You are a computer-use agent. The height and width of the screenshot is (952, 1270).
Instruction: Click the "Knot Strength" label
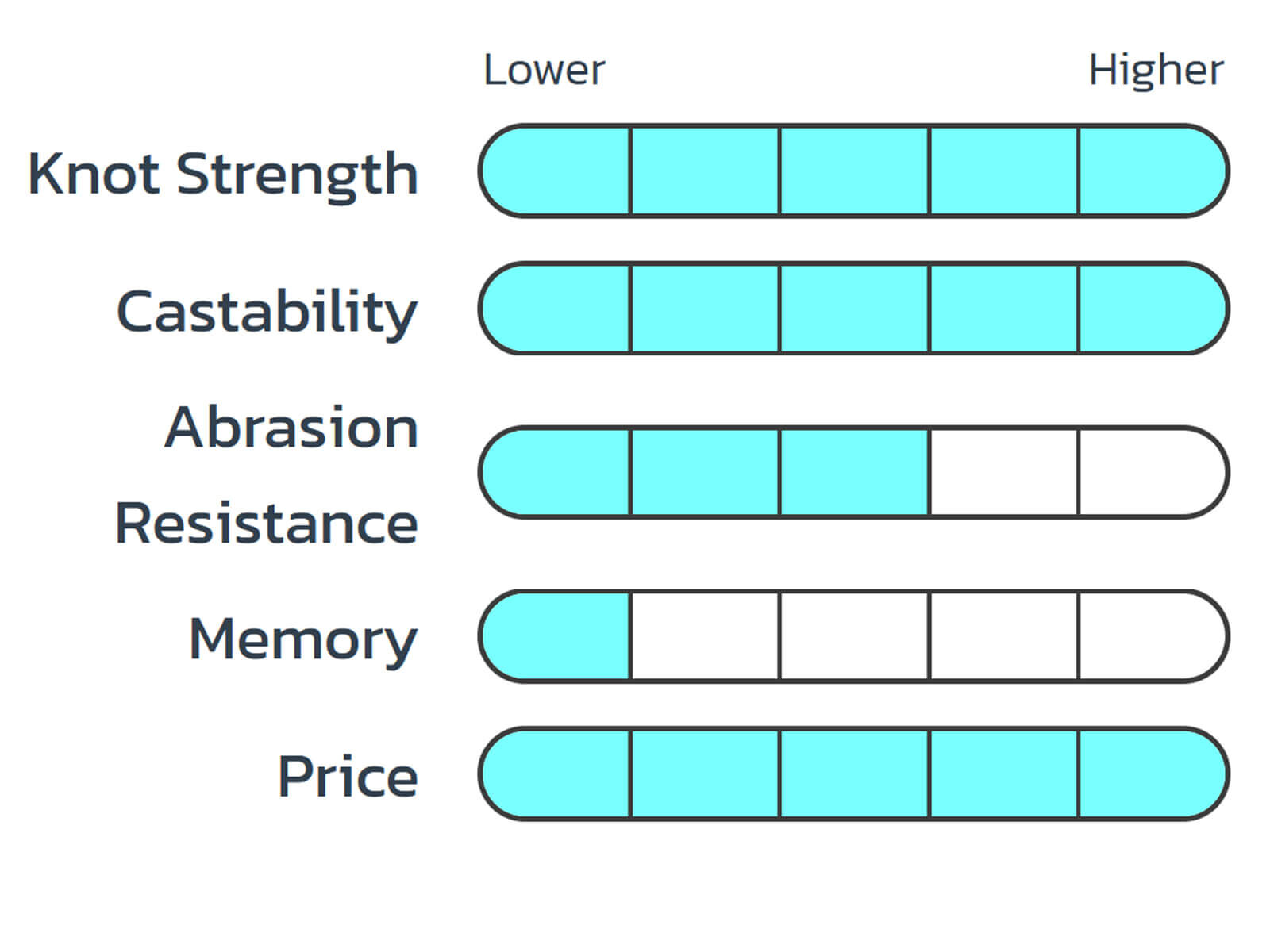(x=223, y=175)
